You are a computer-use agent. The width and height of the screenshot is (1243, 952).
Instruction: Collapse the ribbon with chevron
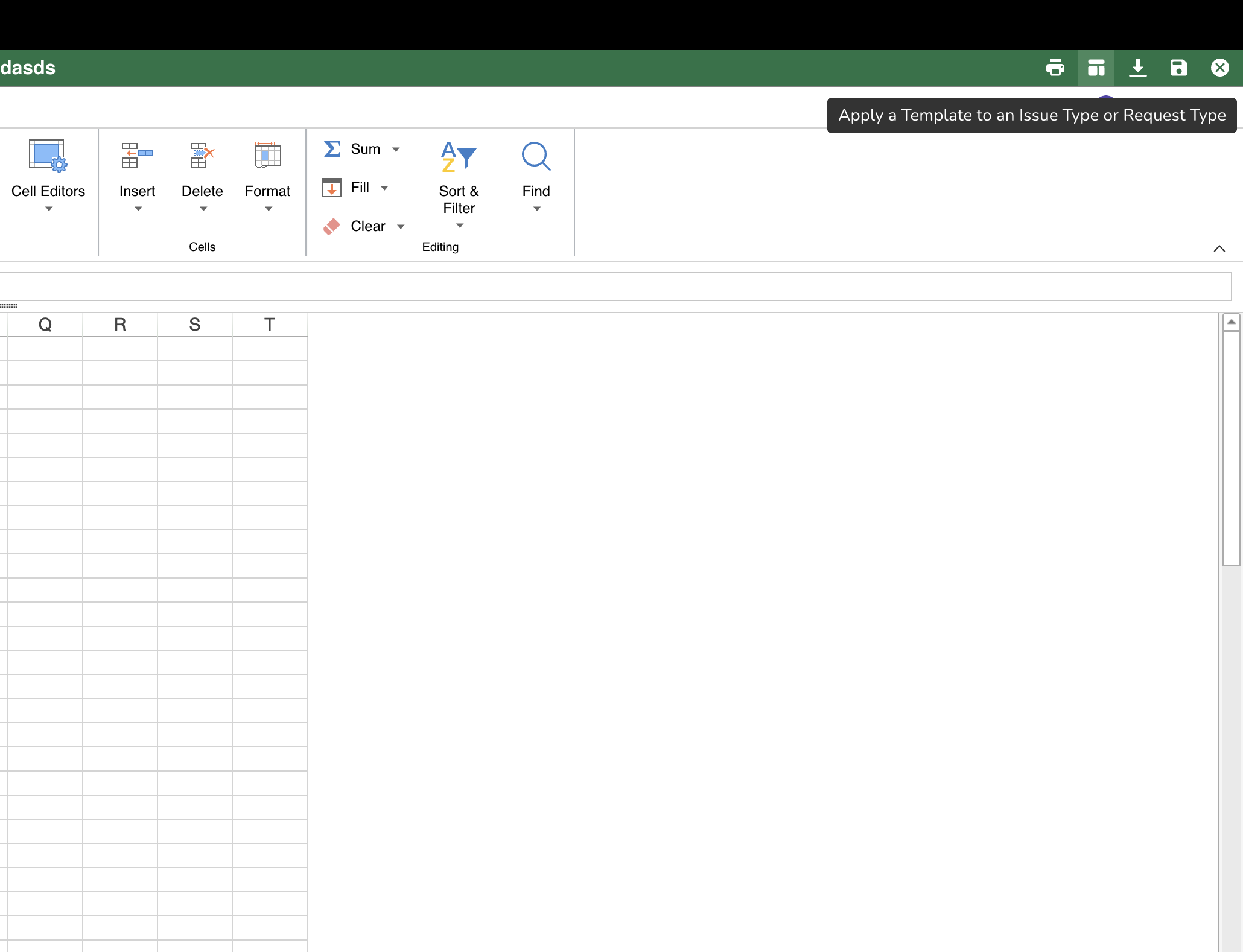pyautogui.click(x=1219, y=249)
